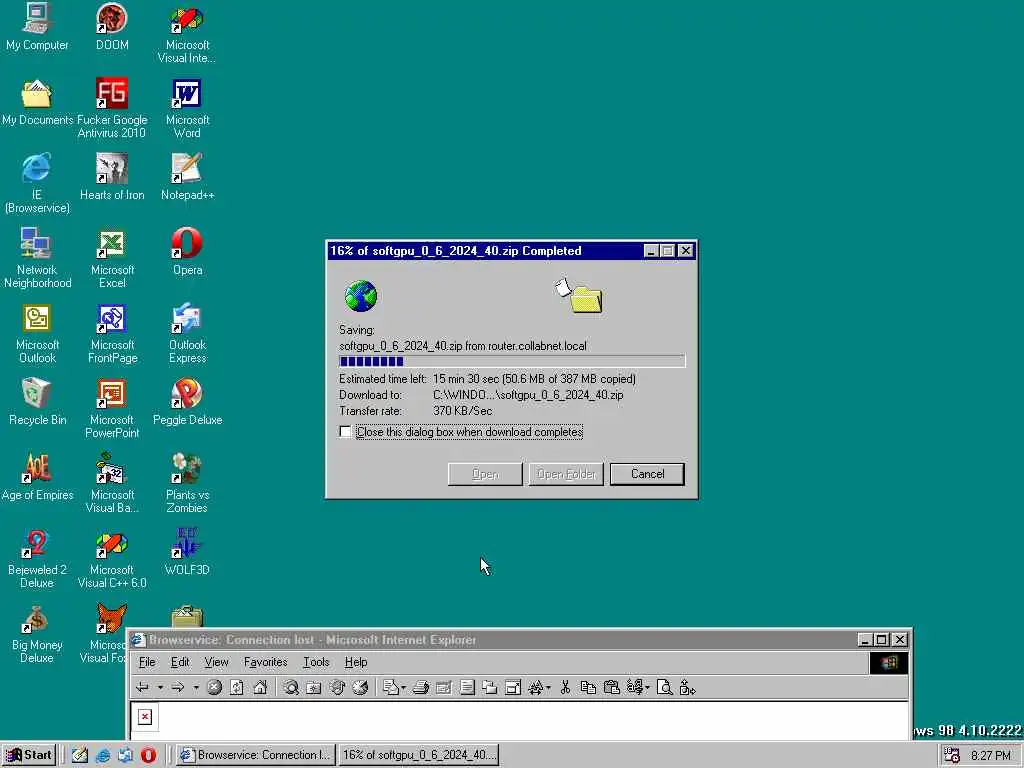Open the View menu in Internet Explorer
Image resolution: width=1024 pixels, height=768 pixels.
(x=216, y=662)
